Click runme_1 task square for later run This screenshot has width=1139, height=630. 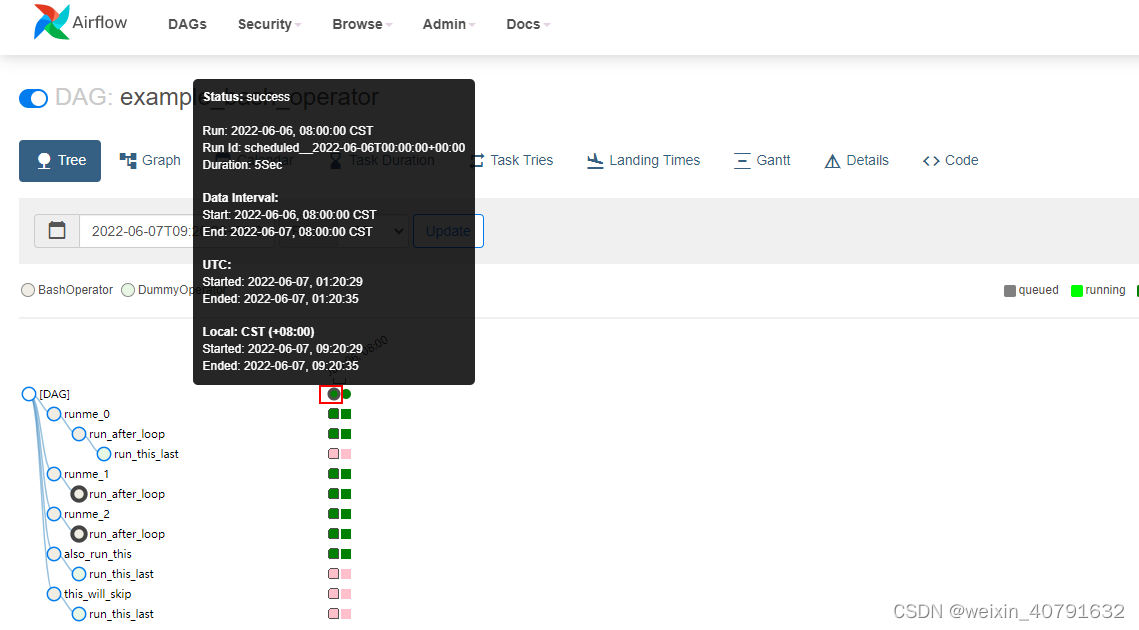[346, 474]
